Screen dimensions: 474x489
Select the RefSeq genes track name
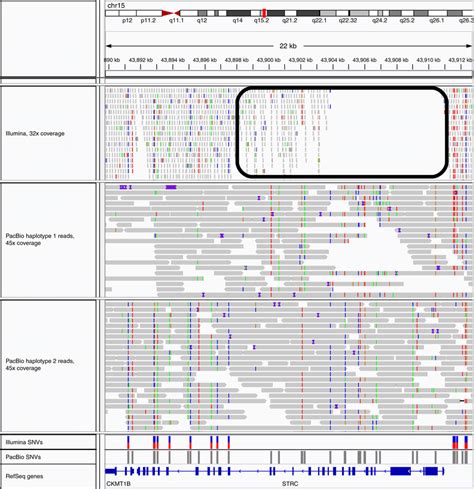point(24,476)
